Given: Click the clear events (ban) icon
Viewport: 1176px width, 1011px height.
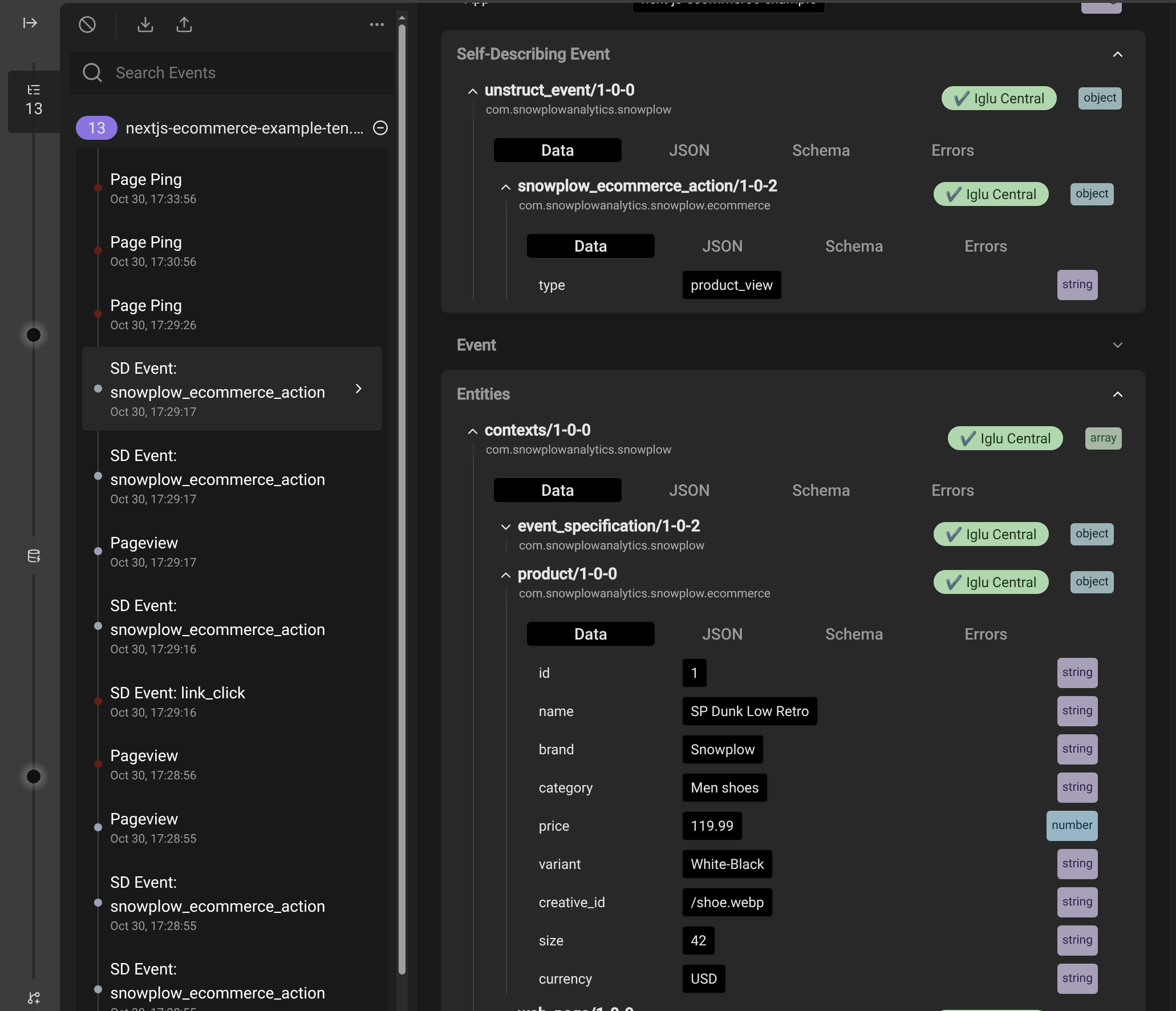Looking at the screenshot, I should (x=87, y=25).
